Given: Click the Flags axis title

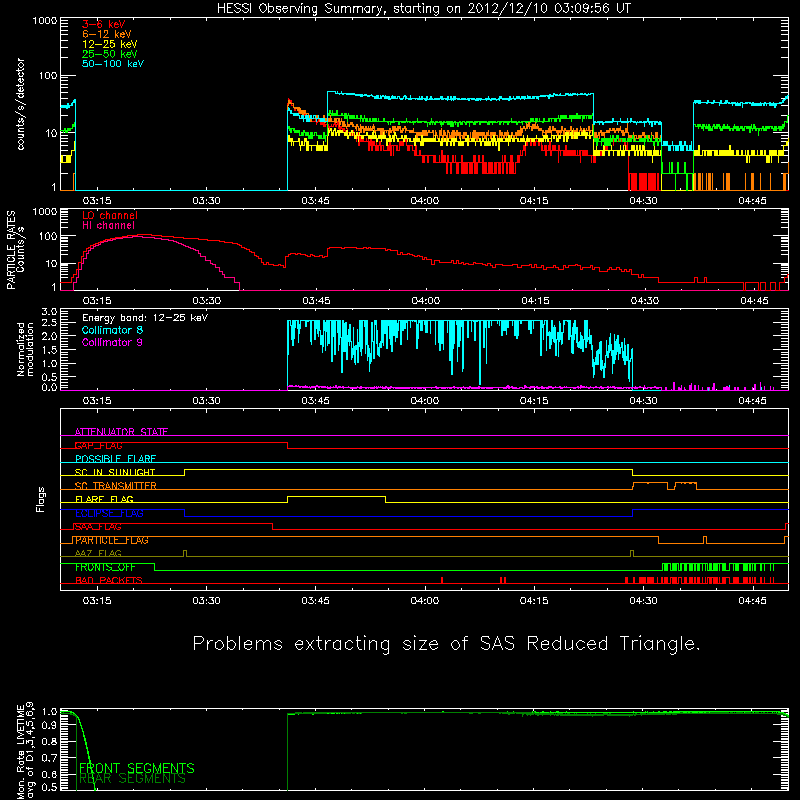Looking at the screenshot, I should pyautogui.click(x=41, y=499).
